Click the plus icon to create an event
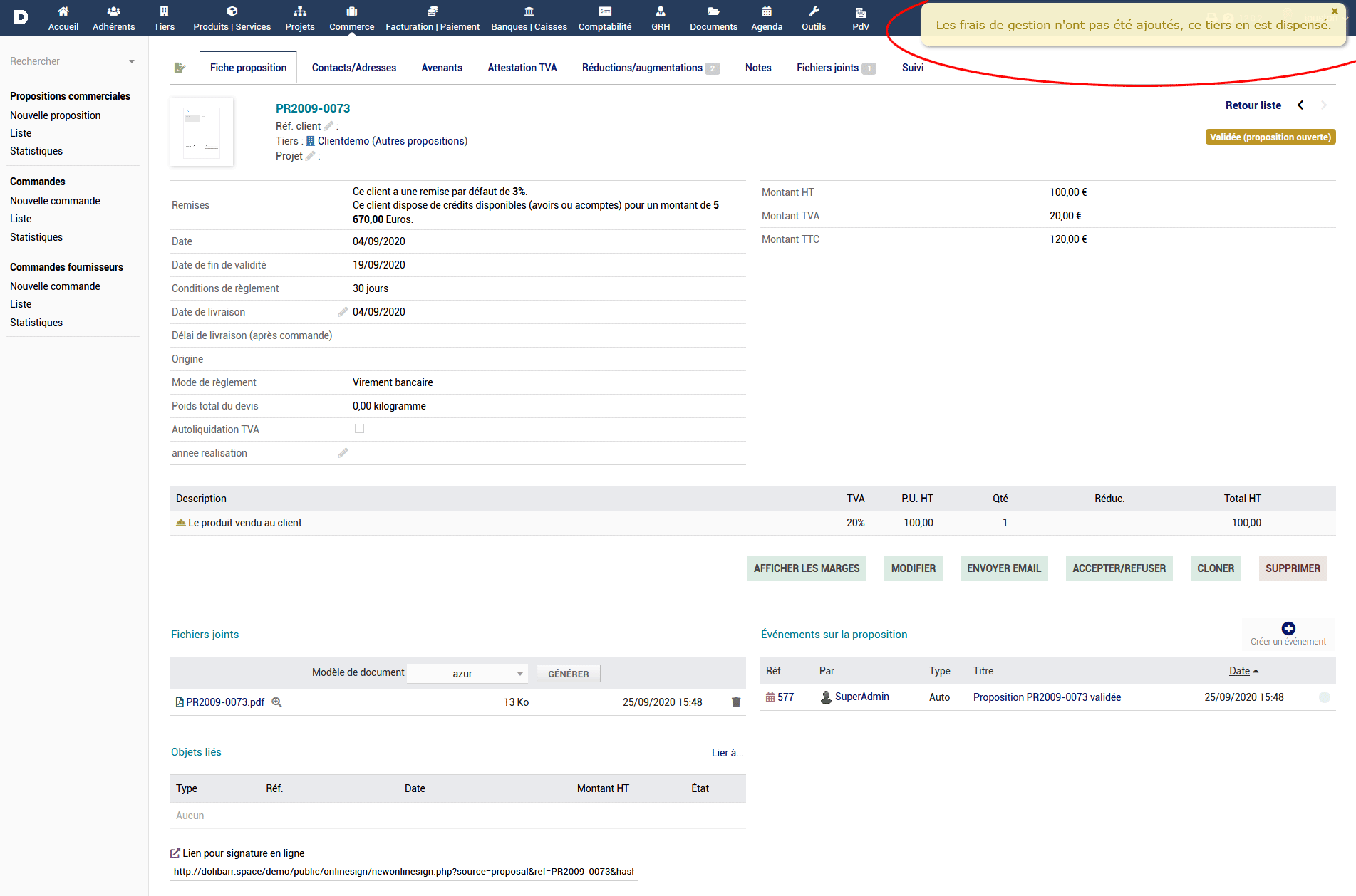This screenshot has width=1356, height=896. pyautogui.click(x=1288, y=628)
